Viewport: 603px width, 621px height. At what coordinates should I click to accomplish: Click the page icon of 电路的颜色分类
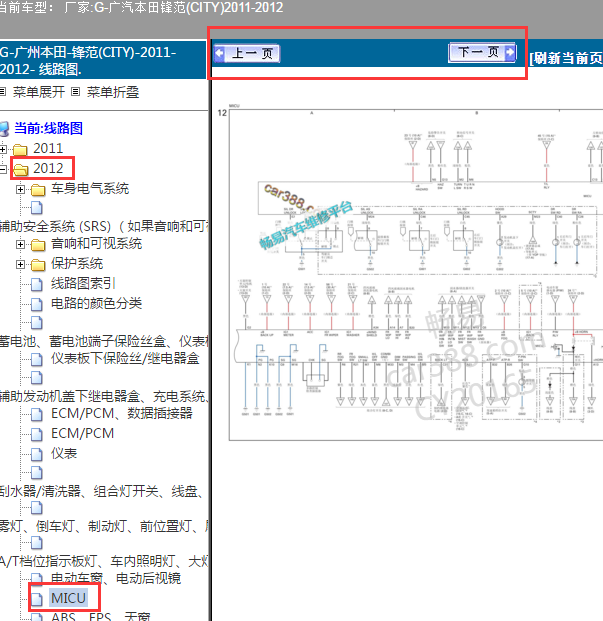[x=37, y=304]
